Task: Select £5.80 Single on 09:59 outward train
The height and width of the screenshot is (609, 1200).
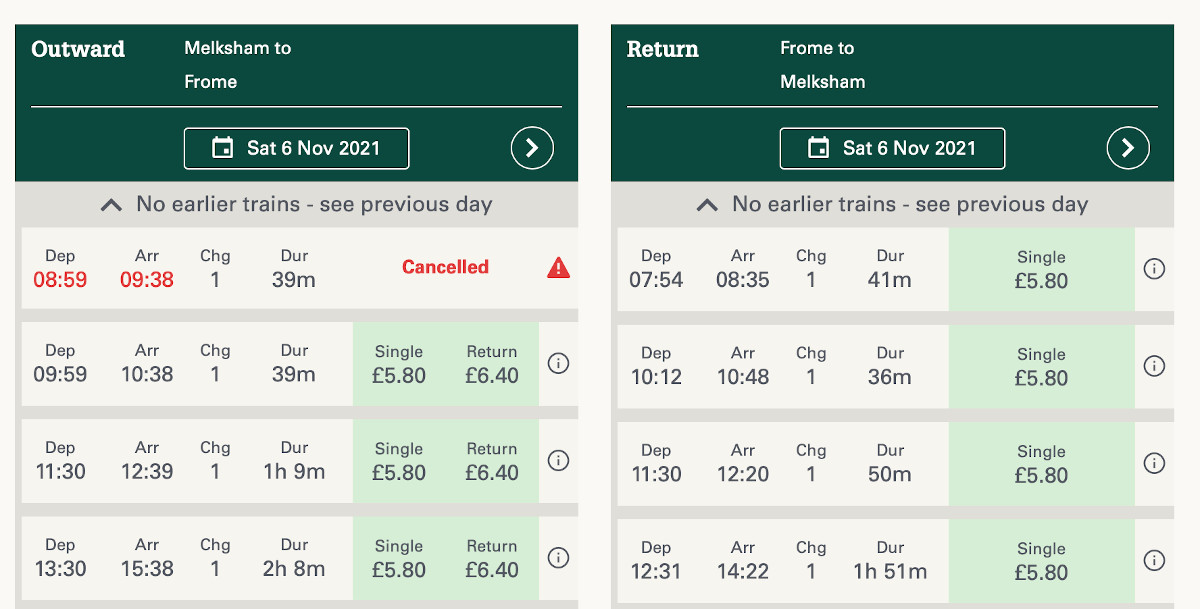Action: coord(399,364)
